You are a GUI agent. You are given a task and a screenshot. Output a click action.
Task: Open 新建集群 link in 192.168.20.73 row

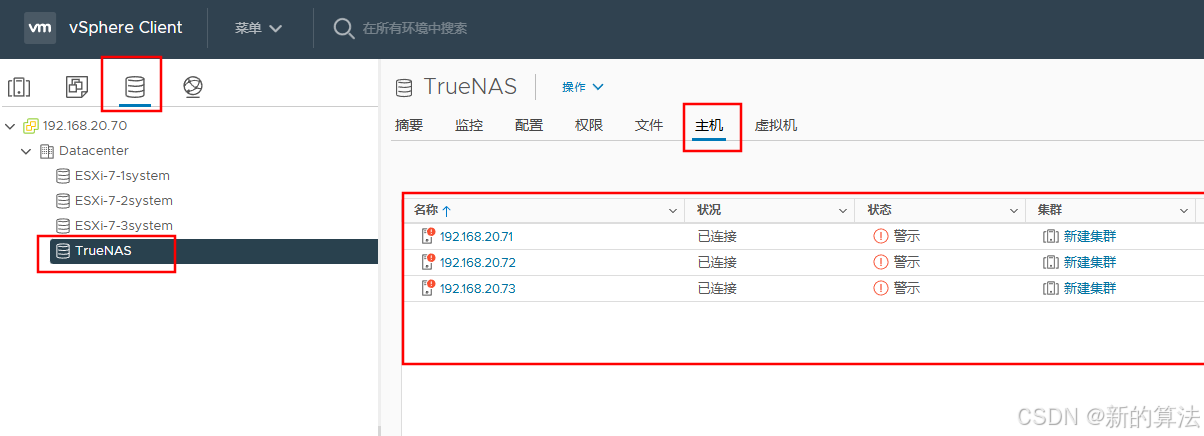(1090, 288)
